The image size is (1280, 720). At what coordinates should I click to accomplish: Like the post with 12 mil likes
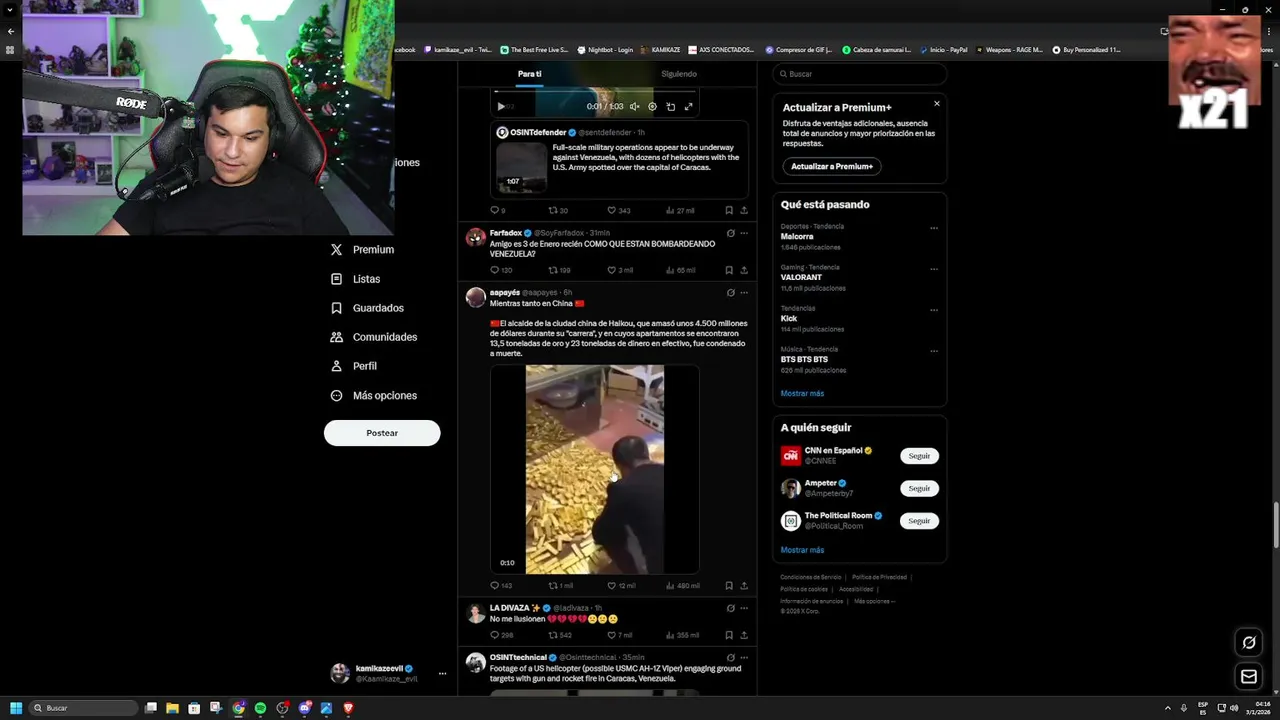[x=621, y=586]
